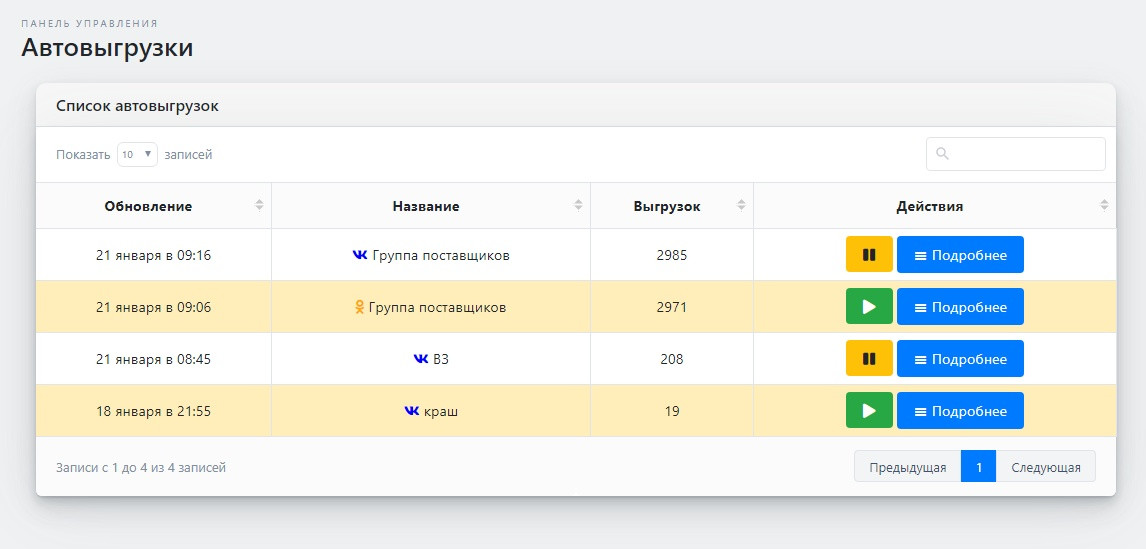This screenshot has width=1146, height=549.
Task: Click the Odnoklassniki icon in second row
Action: [x=360, y=307]
